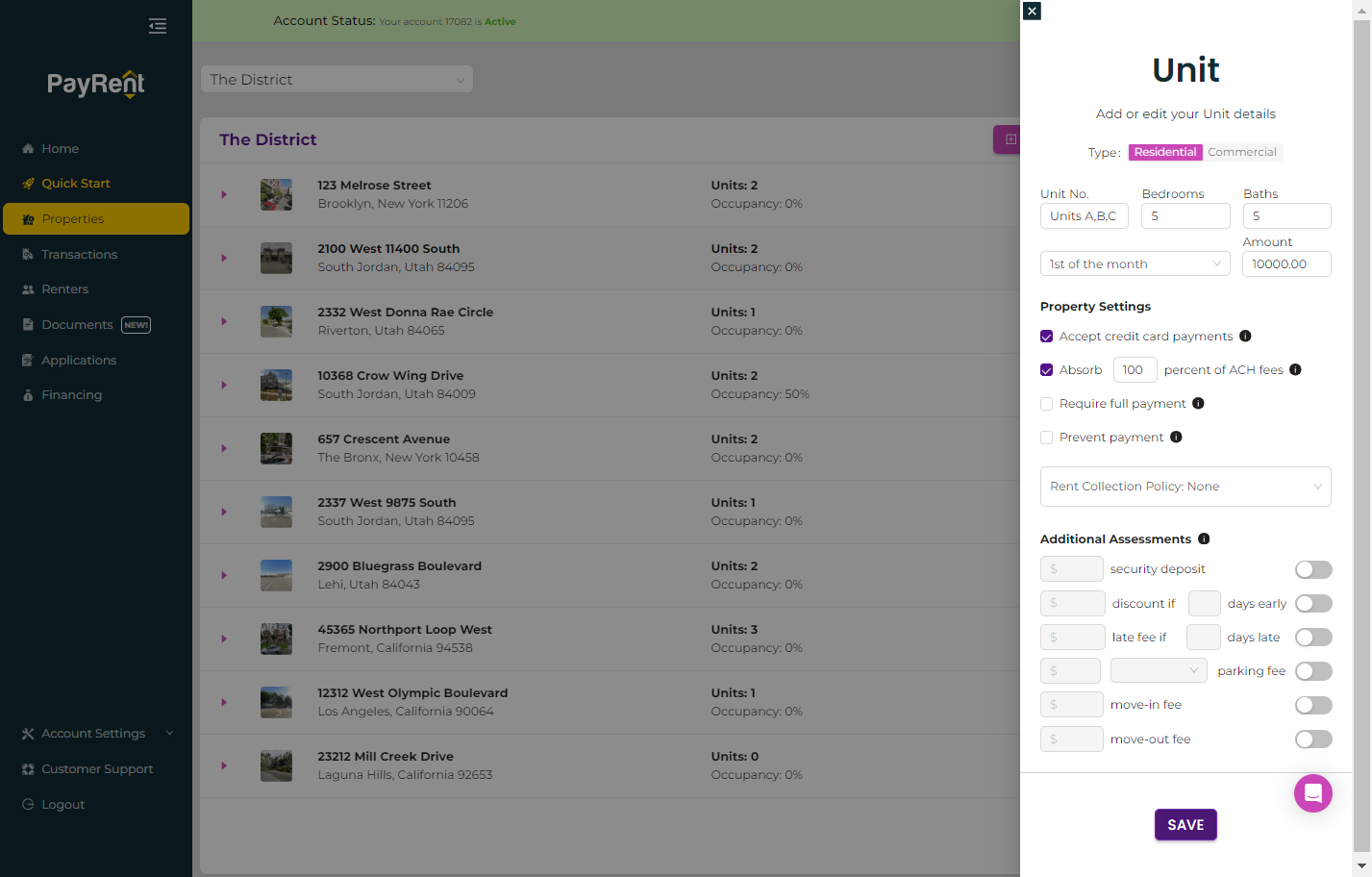The width and height of the screenshot is (1372, 877).
Task: Click the SAVE button
Action: pos(1185,825)
